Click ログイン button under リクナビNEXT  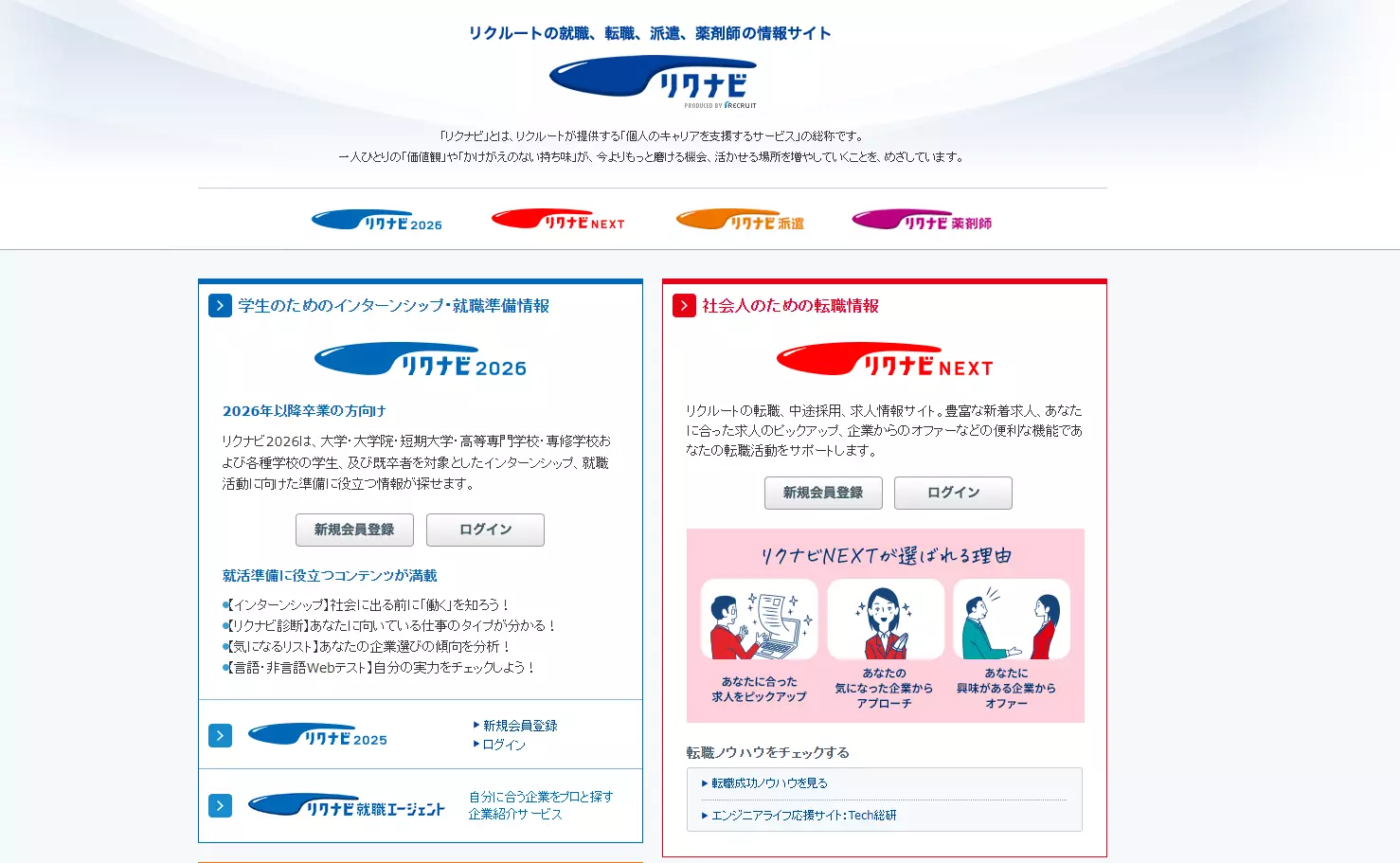(953, 493)
